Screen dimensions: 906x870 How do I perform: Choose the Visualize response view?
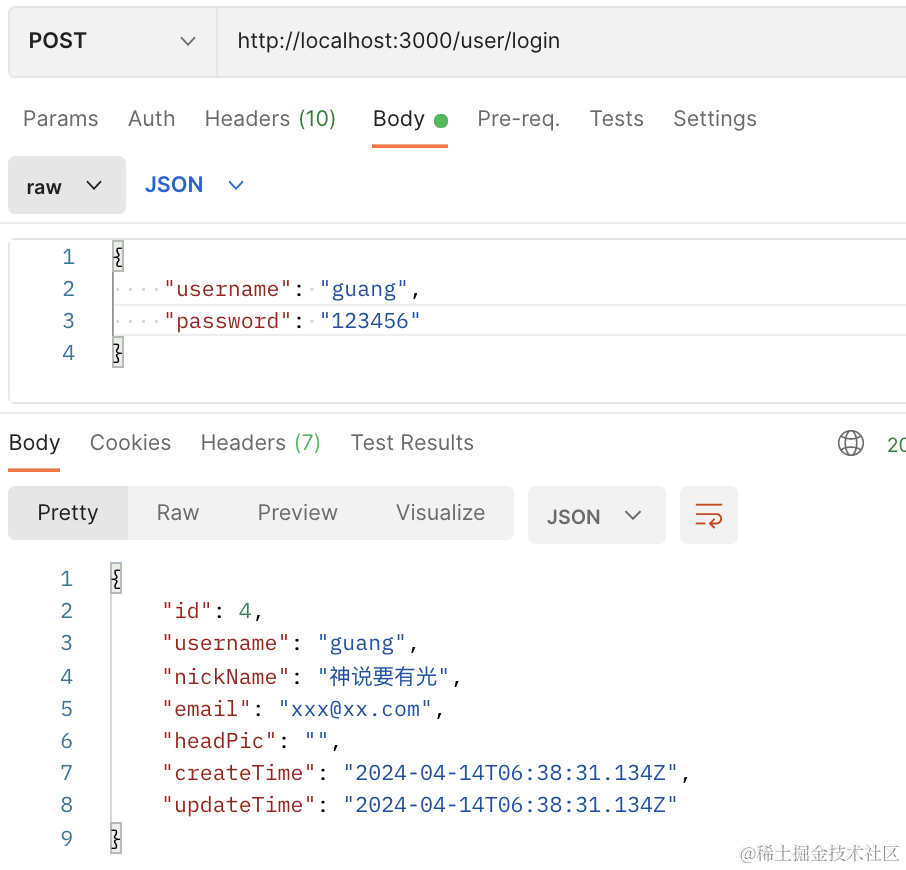tap(440, 513)
